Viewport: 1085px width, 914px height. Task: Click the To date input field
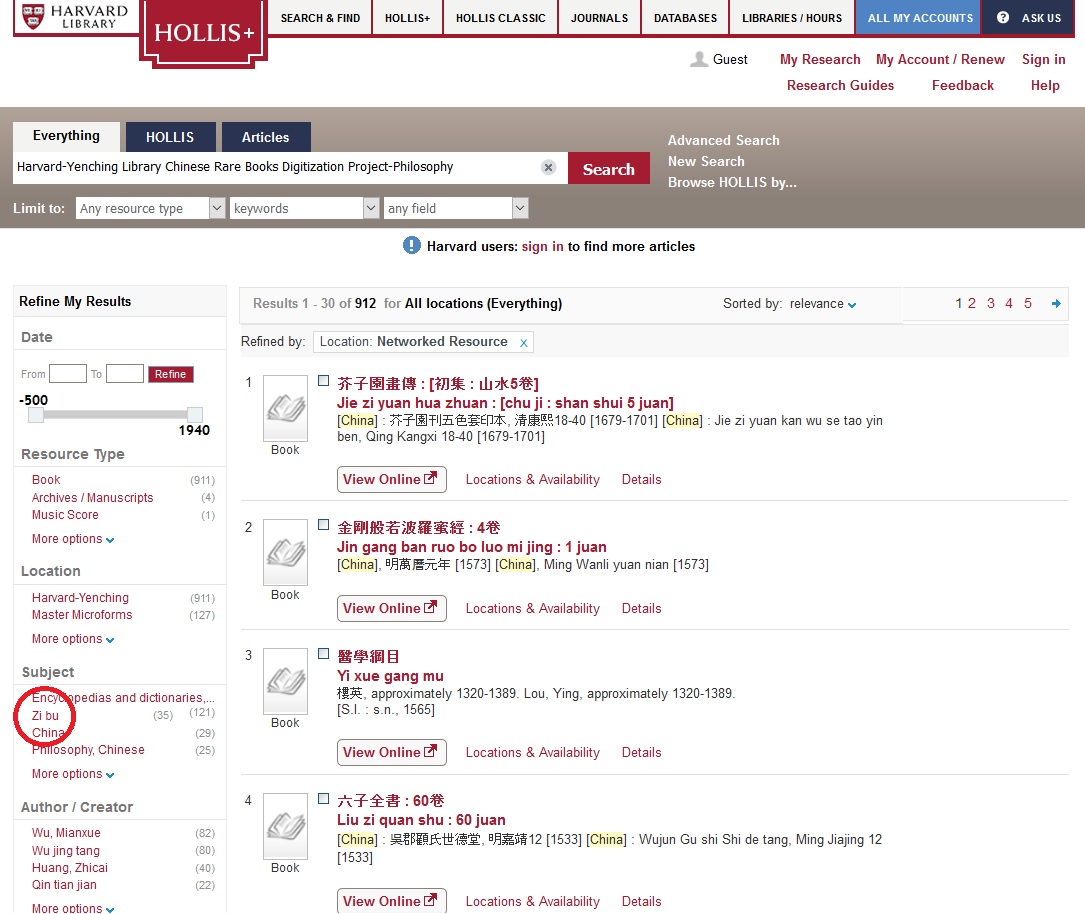(125, 374)
